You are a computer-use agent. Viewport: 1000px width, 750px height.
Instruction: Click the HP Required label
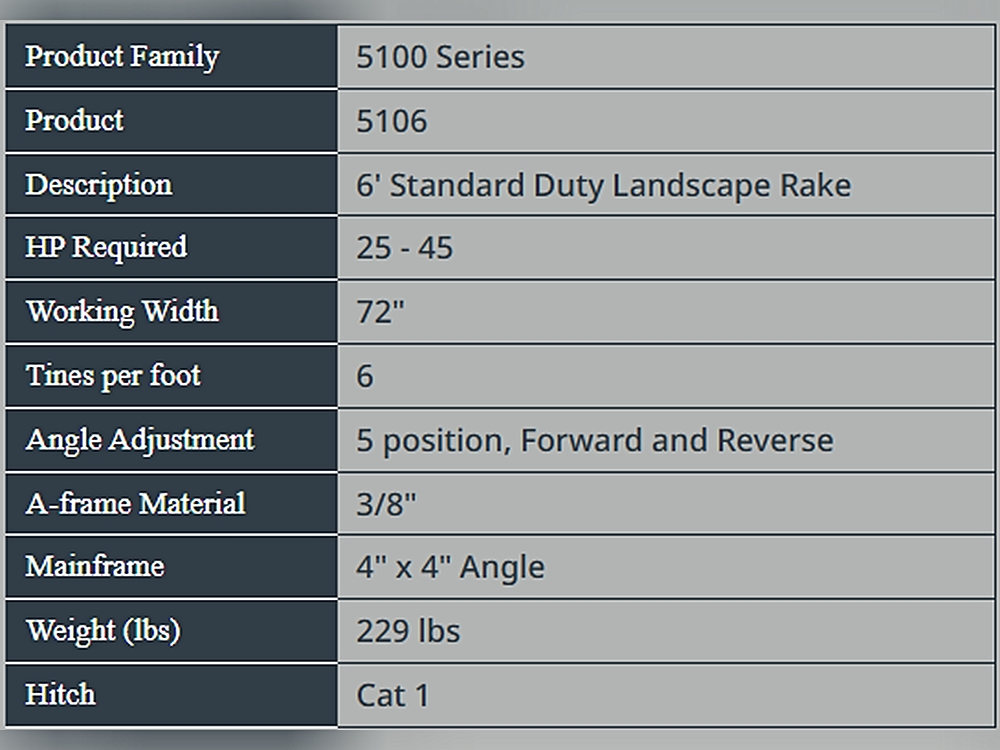click(106, 247)
